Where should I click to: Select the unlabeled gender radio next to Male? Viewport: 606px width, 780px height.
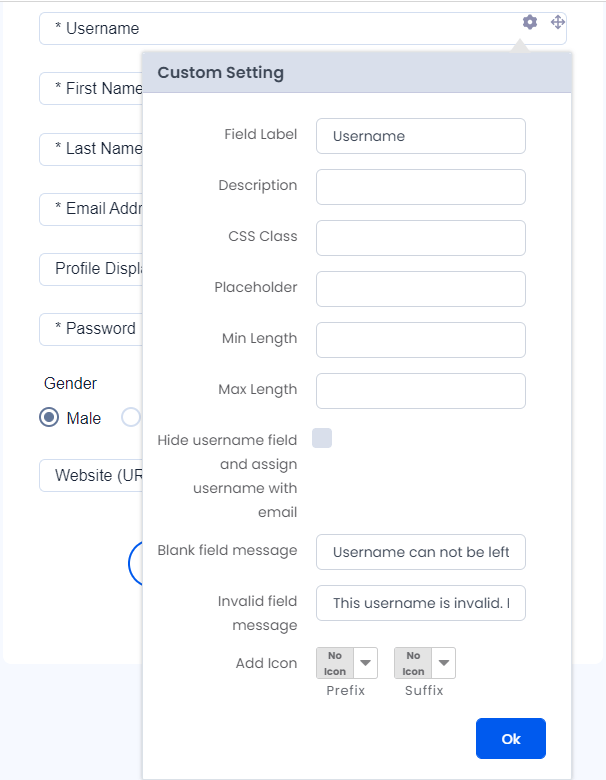[131, 417]
